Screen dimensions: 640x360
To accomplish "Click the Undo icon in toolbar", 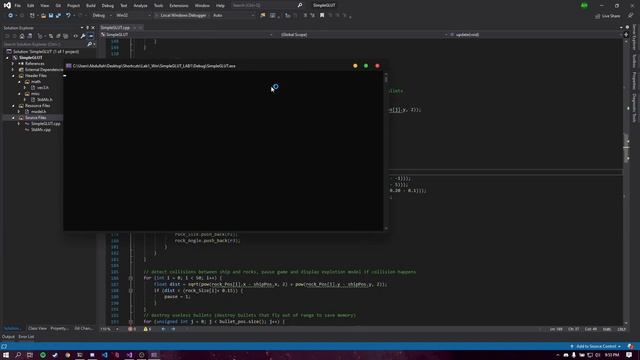I will coord(68,16).
